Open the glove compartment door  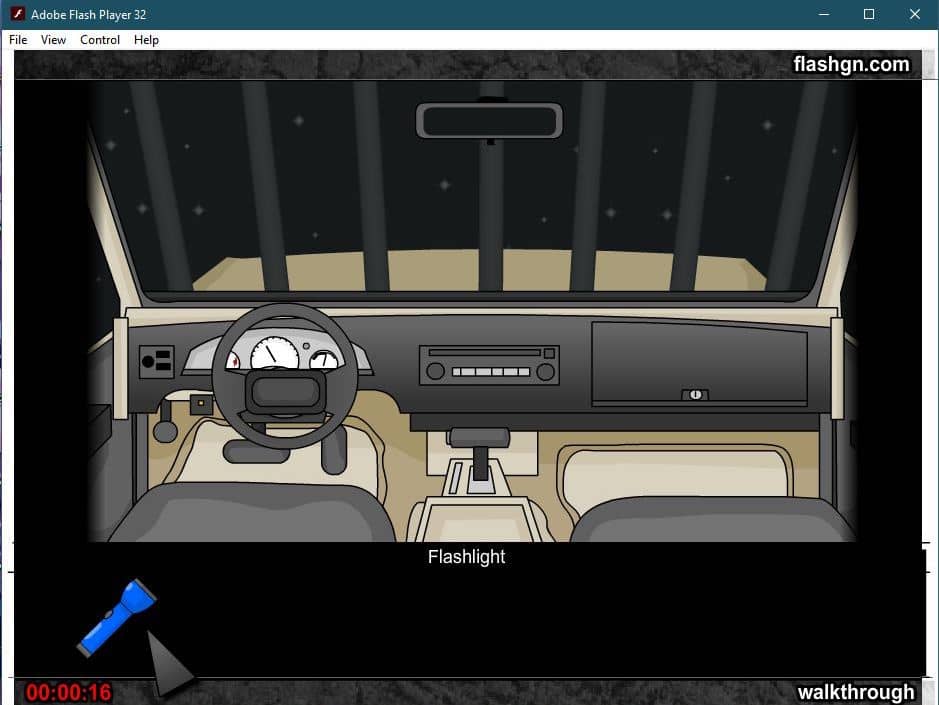(698, 358)
